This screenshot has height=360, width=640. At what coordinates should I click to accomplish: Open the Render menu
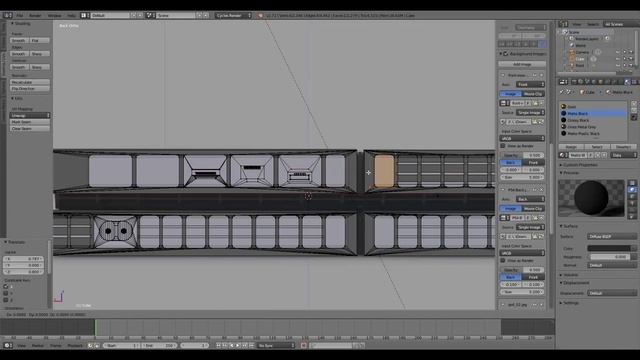pos(35,16)
